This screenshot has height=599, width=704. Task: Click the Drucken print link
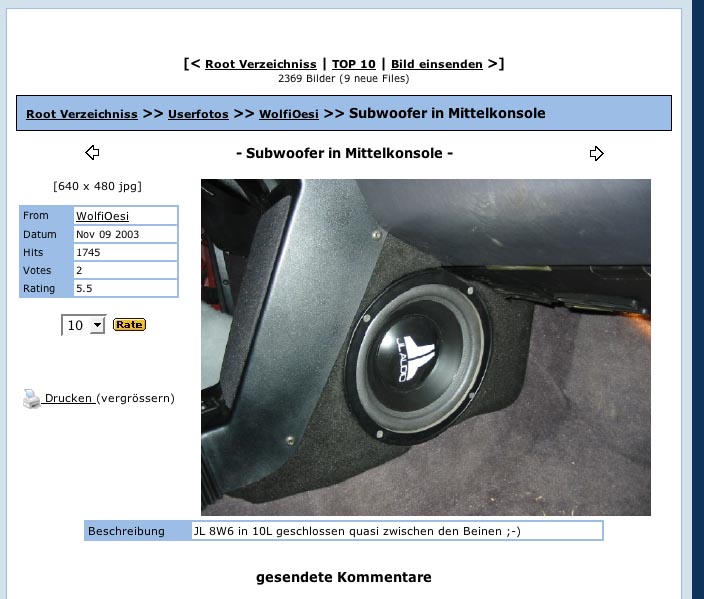(68, 398)
